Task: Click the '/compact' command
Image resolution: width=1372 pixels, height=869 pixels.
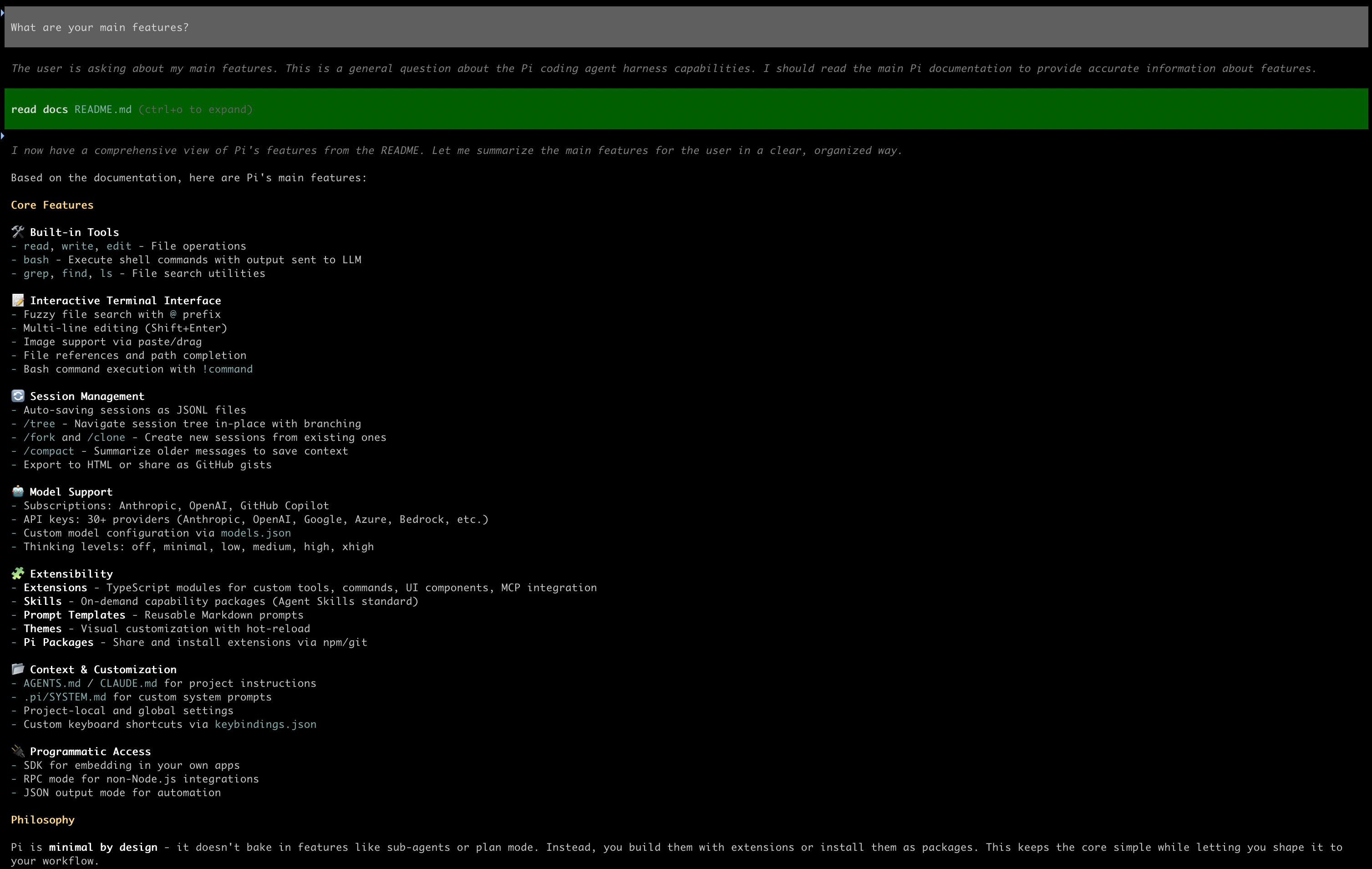Action: click(x=49, y=451)
